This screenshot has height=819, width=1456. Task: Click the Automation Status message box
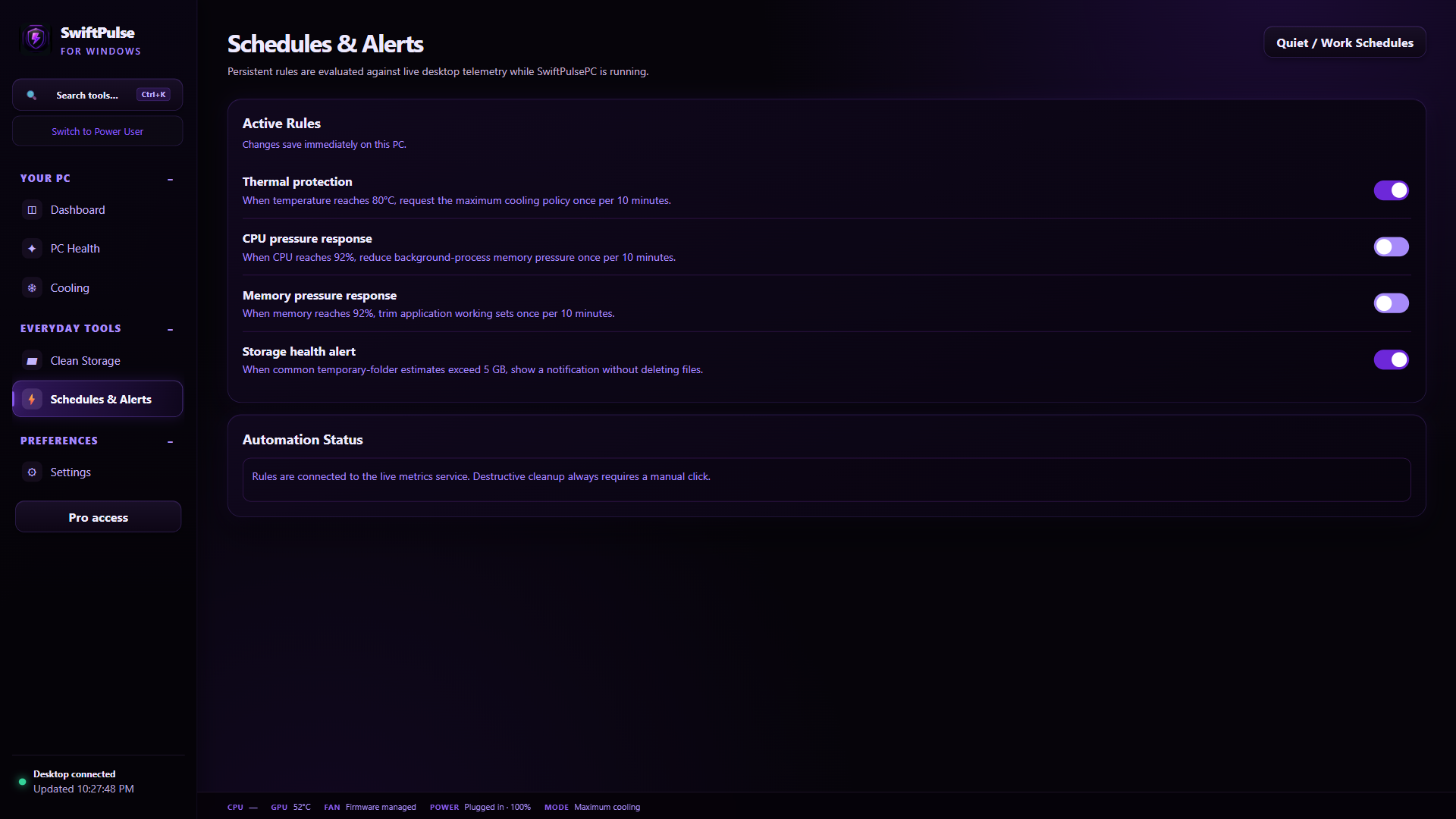point(827,479)
